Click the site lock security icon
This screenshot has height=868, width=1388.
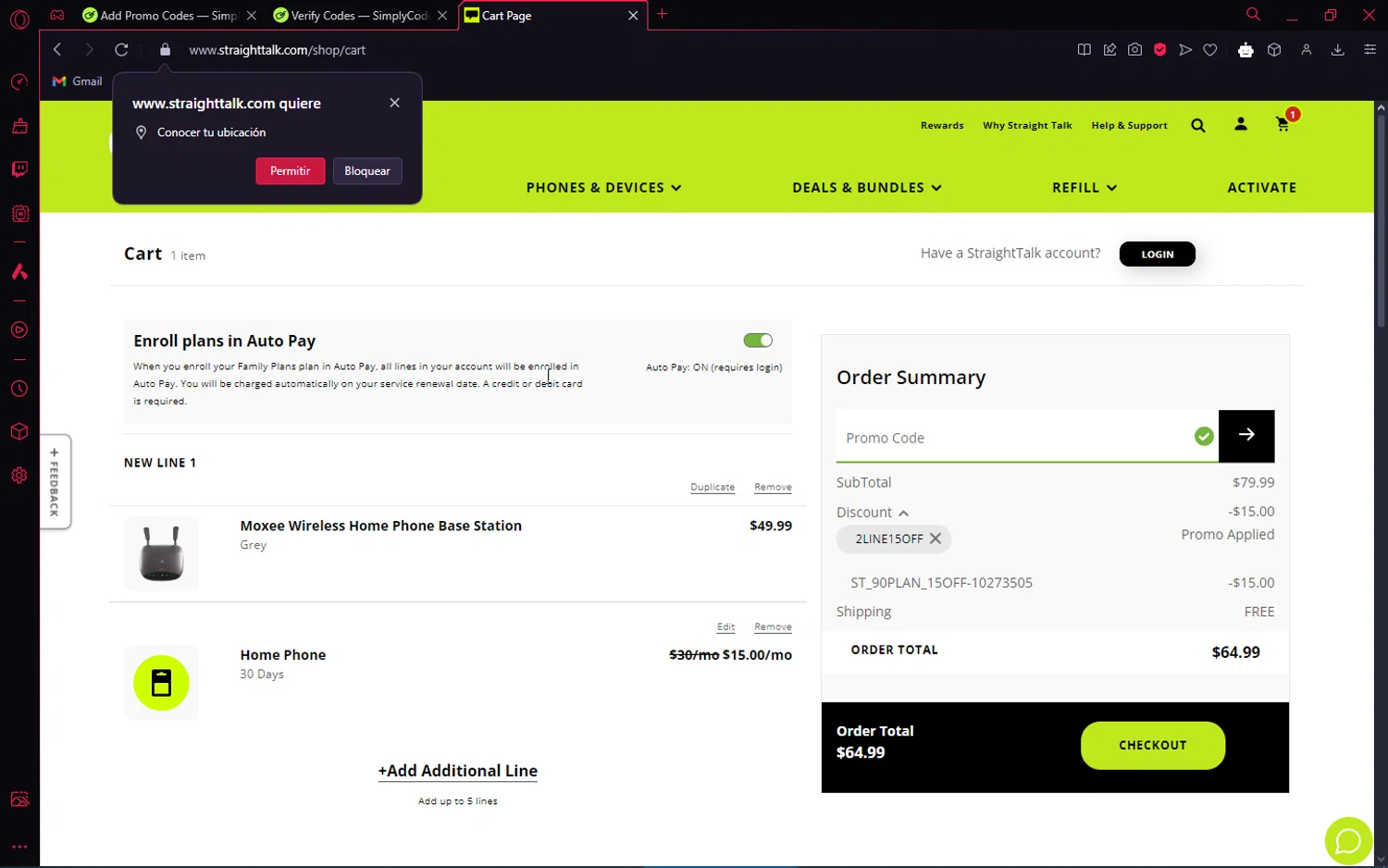click(166, 50)
